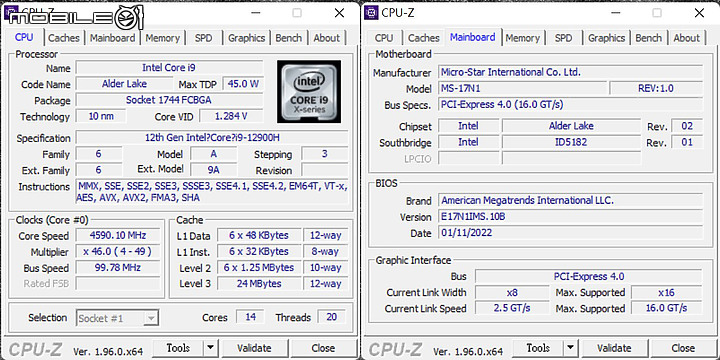
Task: Select CPU tab in left window
Action: click(24, 37)
